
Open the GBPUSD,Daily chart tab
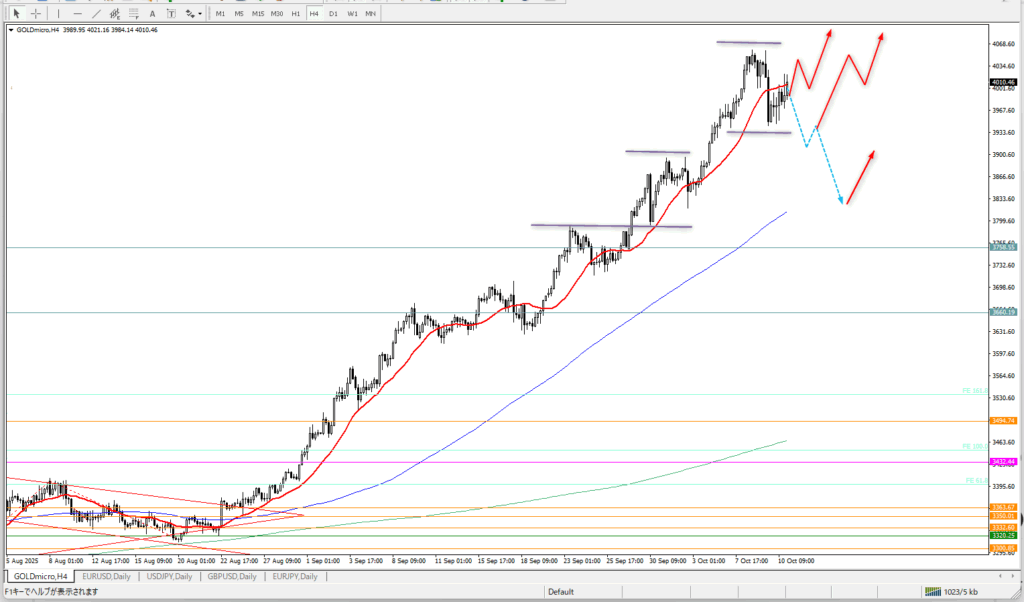[228, 576]
